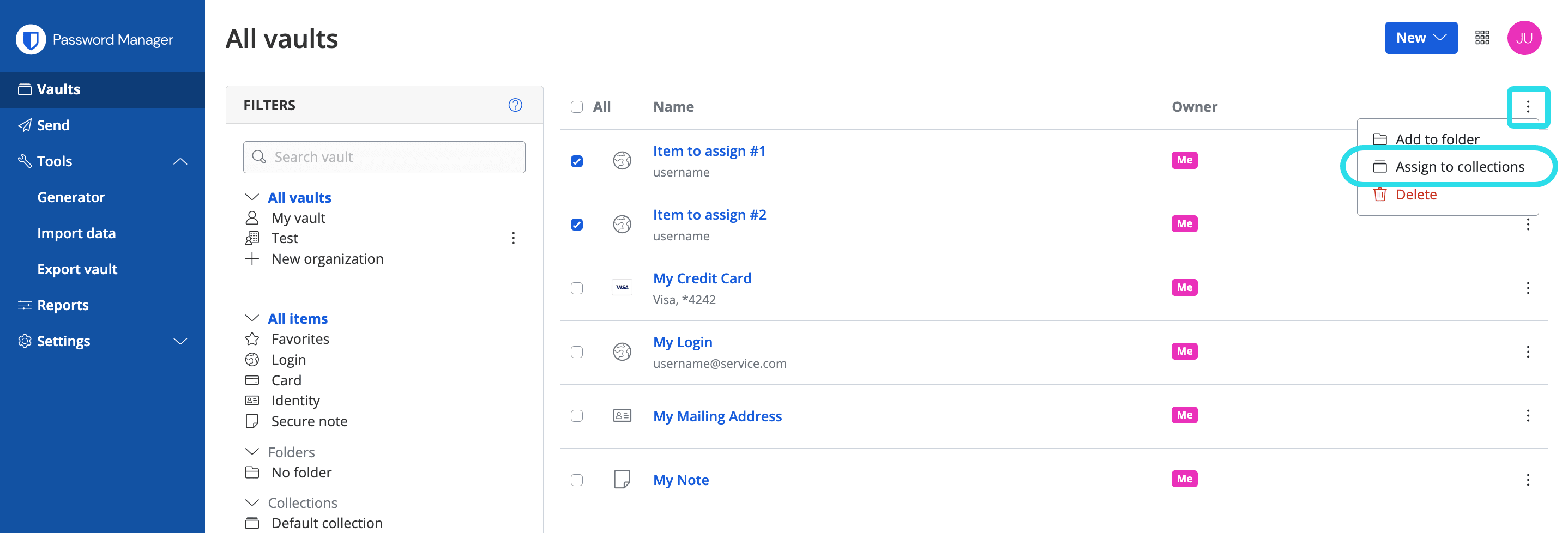This screenshot has width=1568, height=533.
Task: Open the New button dropdown
Action: tap(1421, 37)
